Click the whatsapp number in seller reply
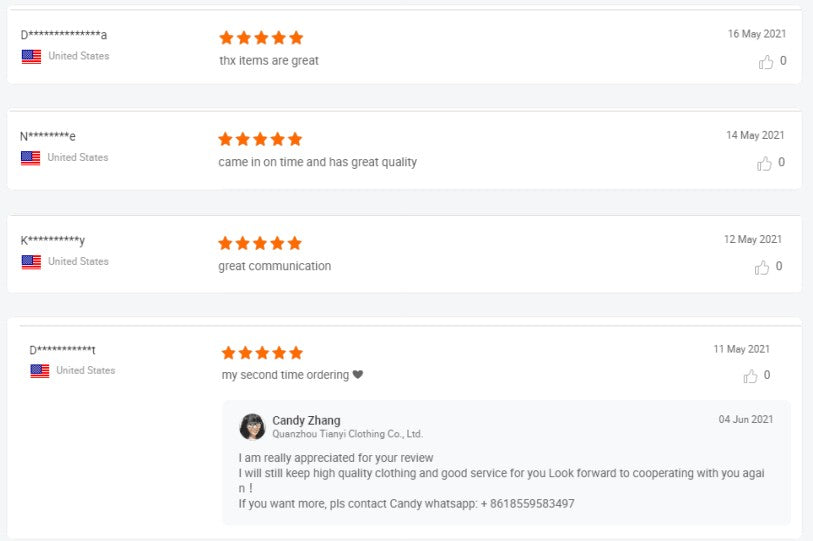The height and width of the screenshot is (541, 813). (x=527, y=504)
